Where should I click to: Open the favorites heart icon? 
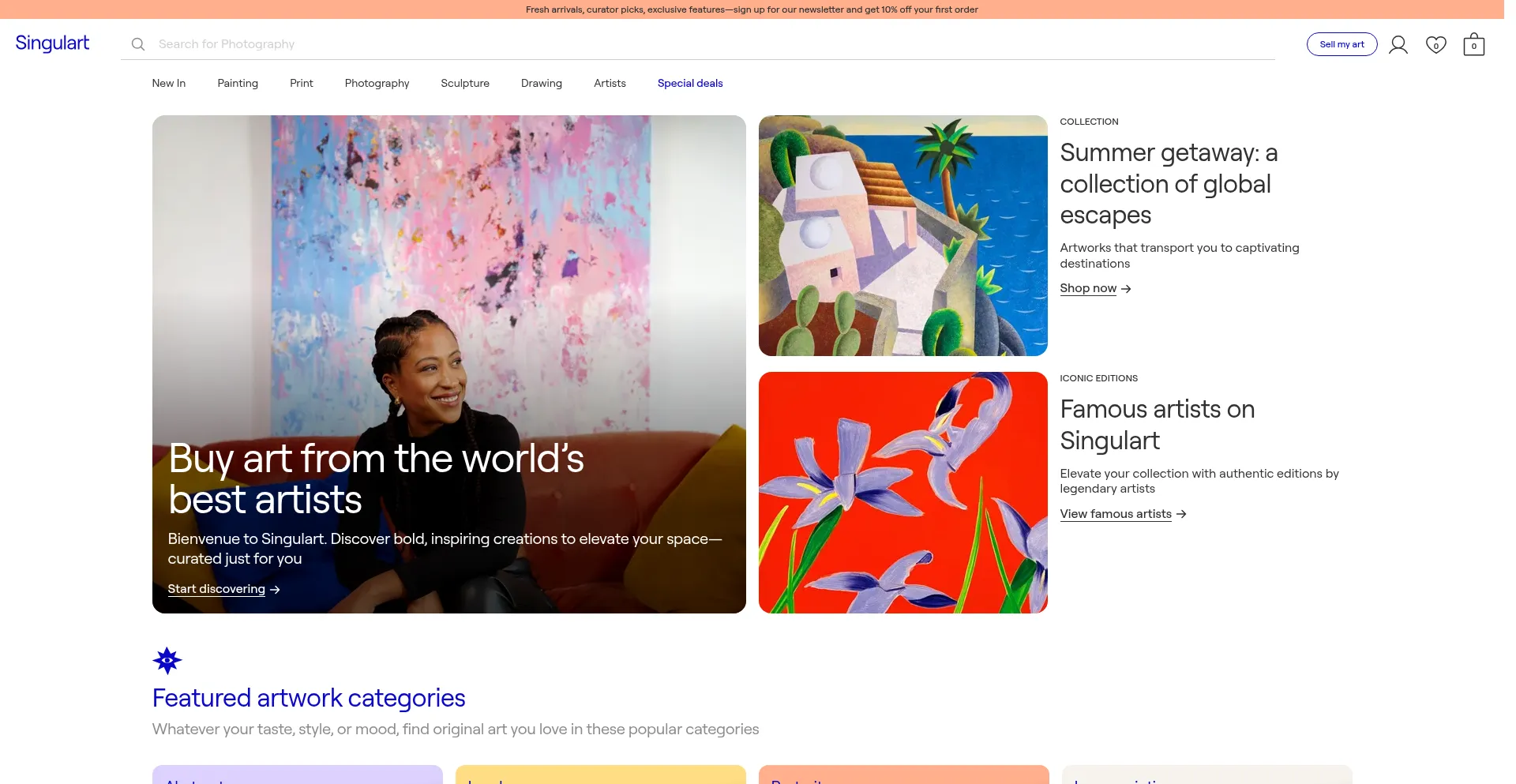tap(1436, 44)
